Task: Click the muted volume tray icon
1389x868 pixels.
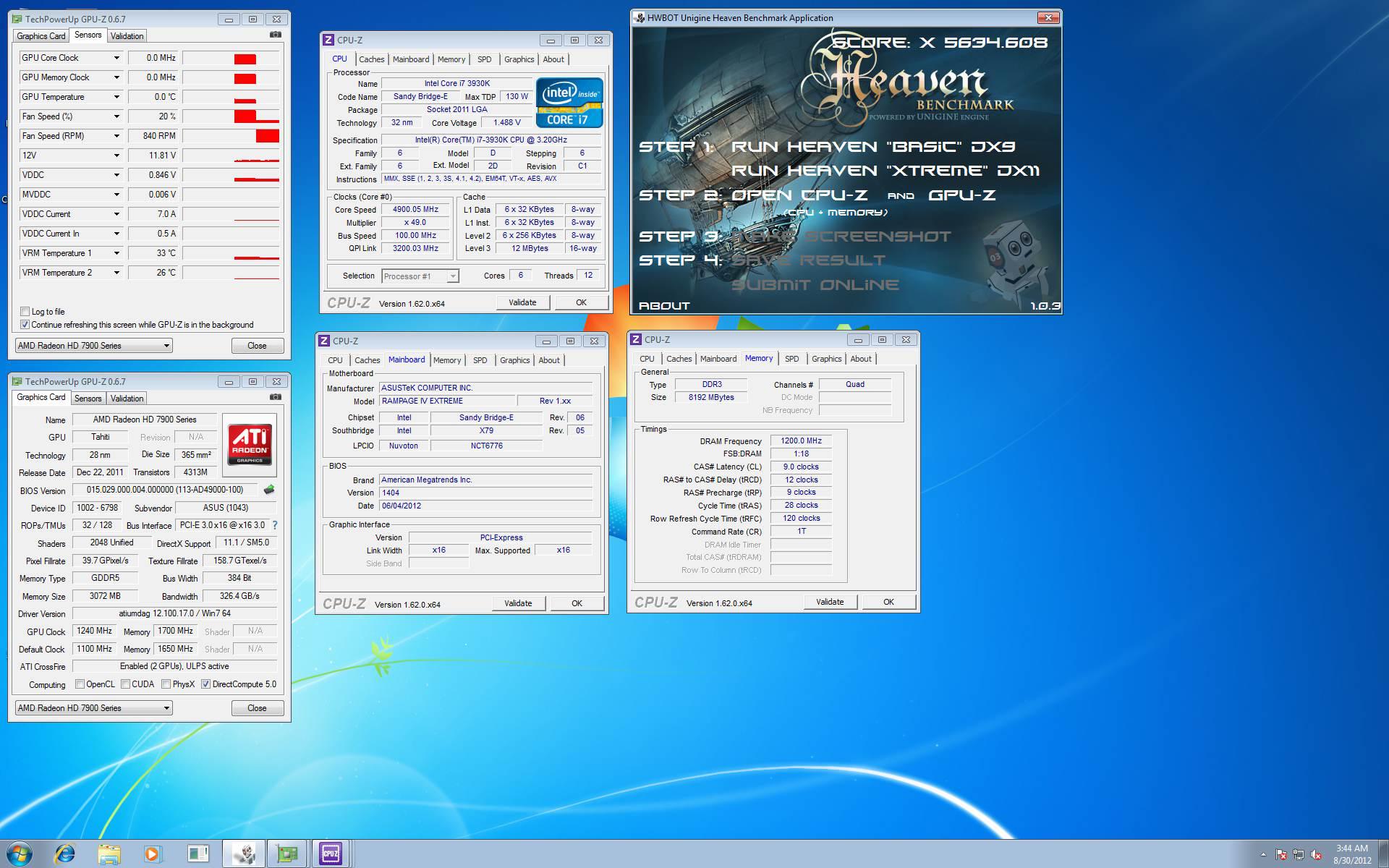Action: tap(1317, 854)
